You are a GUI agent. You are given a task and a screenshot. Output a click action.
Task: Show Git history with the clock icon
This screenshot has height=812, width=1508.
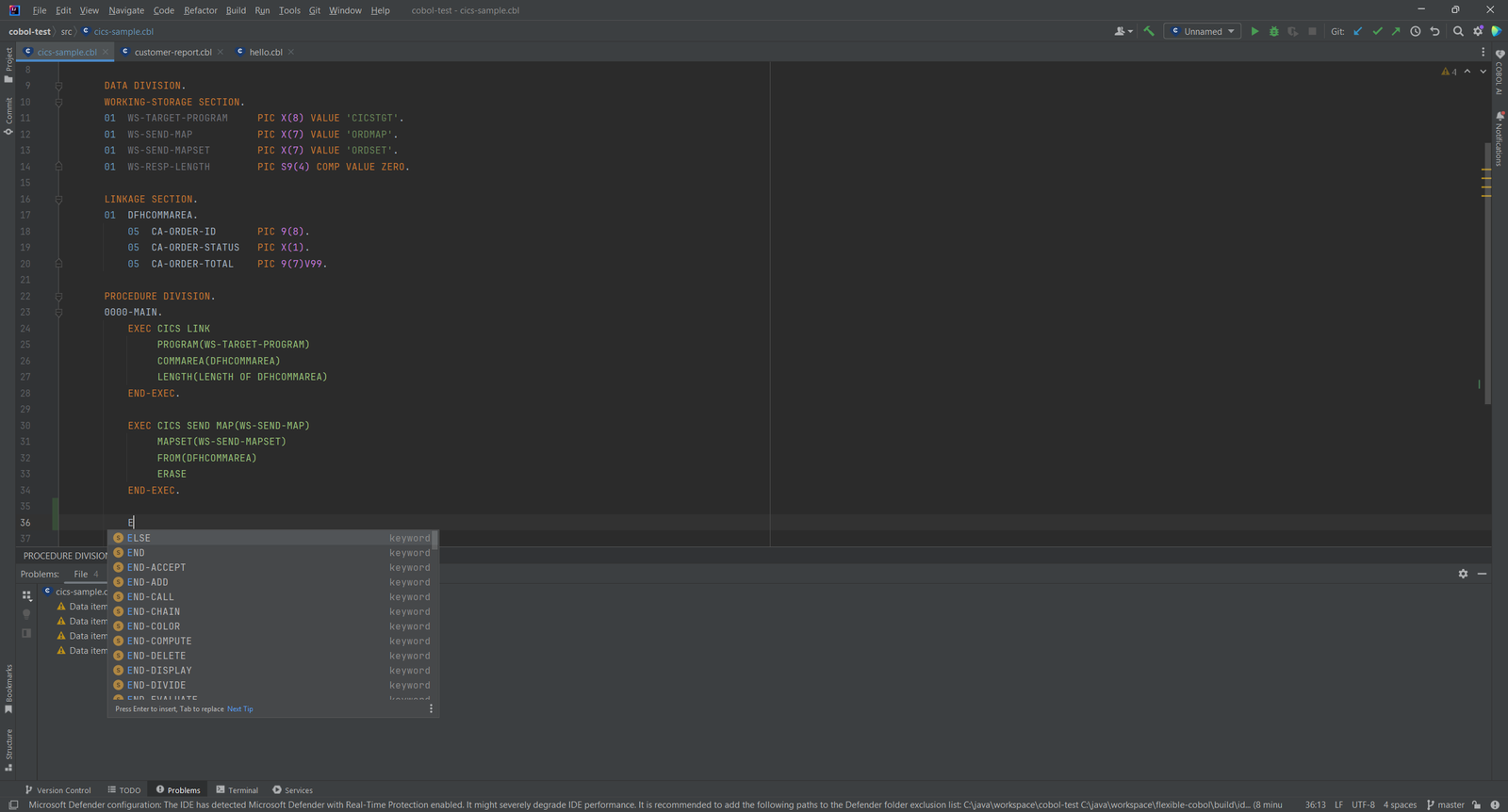(x=1416, y=31)
